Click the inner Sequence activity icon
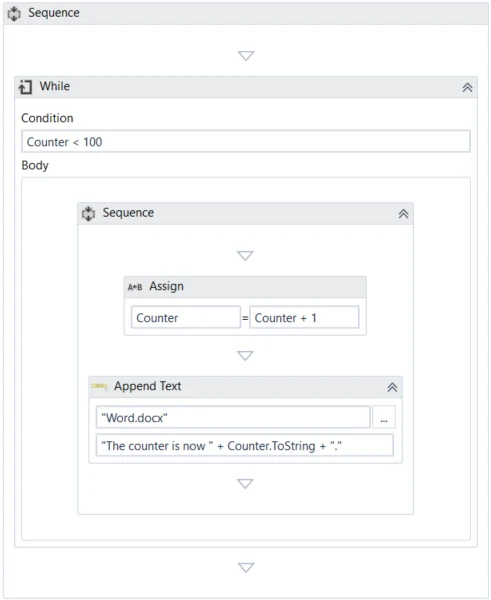Image resolution: width=491 pixels, height=600 pixels. pyautogui.click(x=88, y=214)
